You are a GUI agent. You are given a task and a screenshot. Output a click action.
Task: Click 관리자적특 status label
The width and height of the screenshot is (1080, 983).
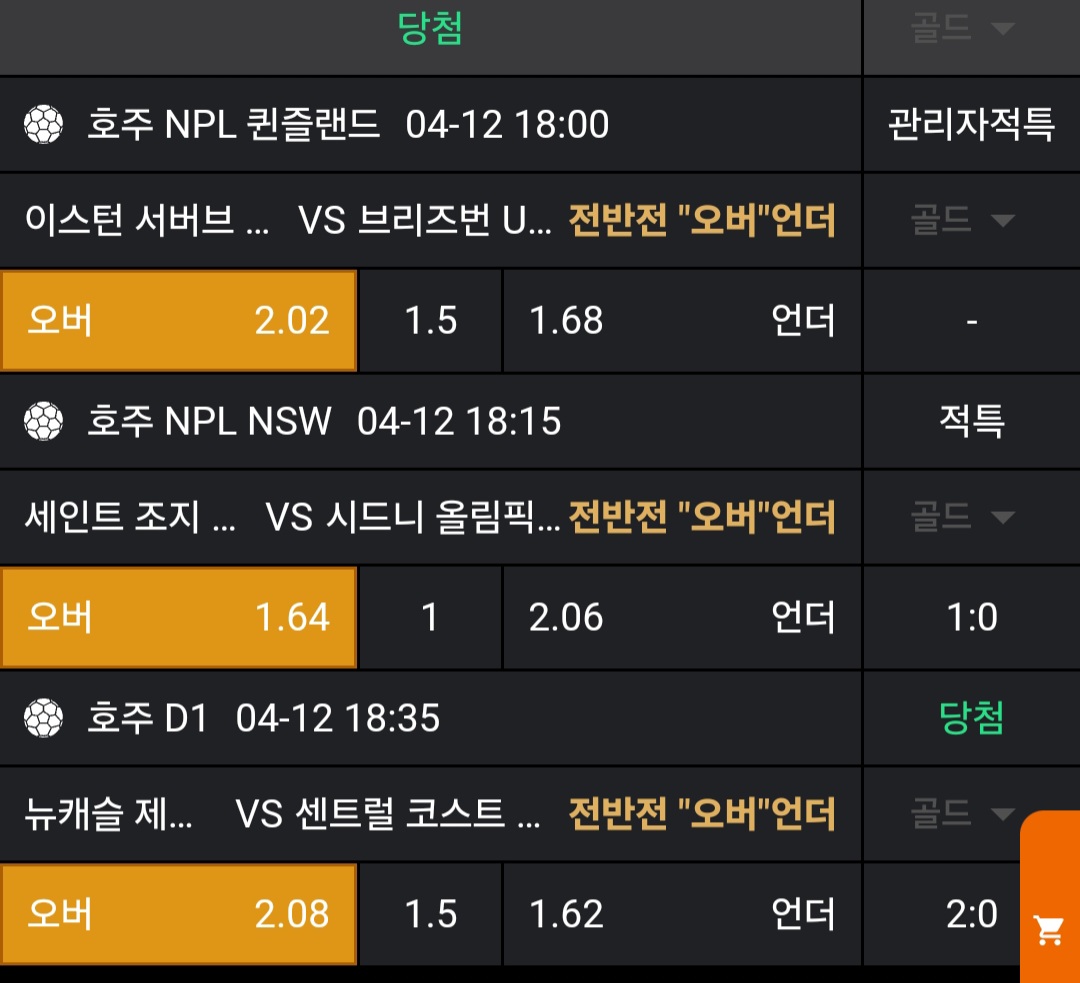971,126
